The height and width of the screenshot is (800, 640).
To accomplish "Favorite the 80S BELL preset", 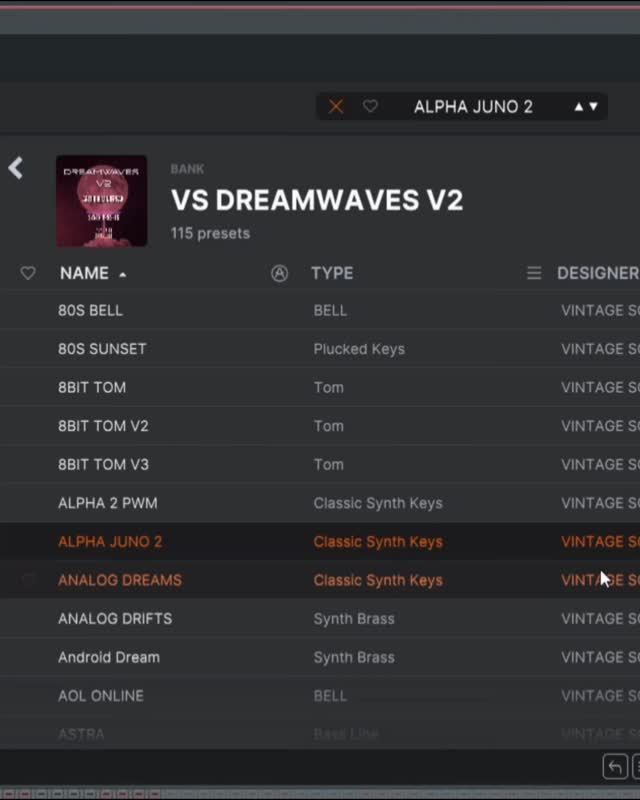I will (x=27, y=310).
